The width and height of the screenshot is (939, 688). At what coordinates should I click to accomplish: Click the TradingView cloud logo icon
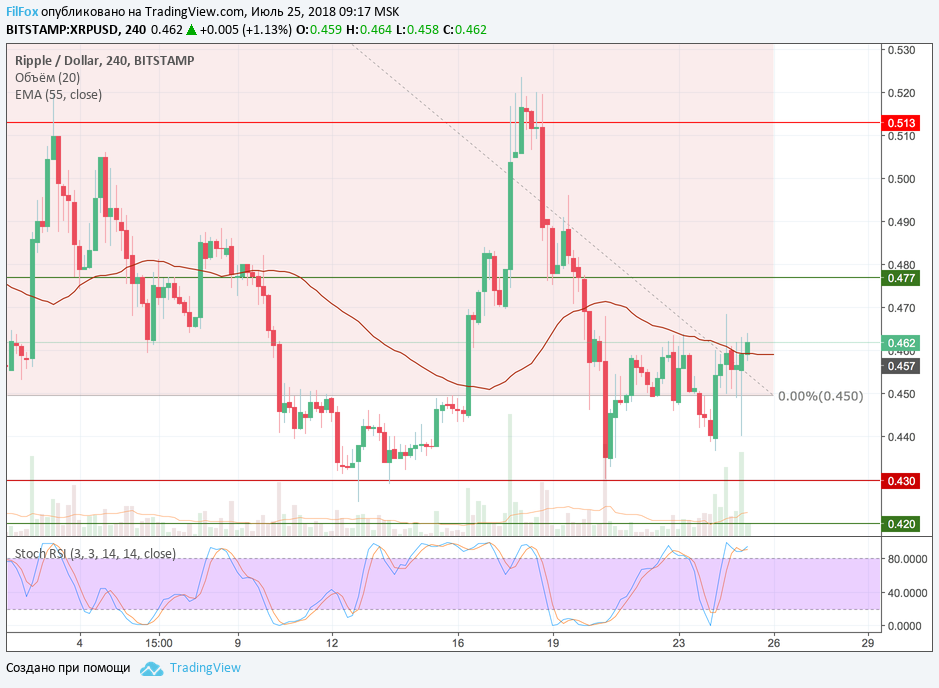(151, 669)
